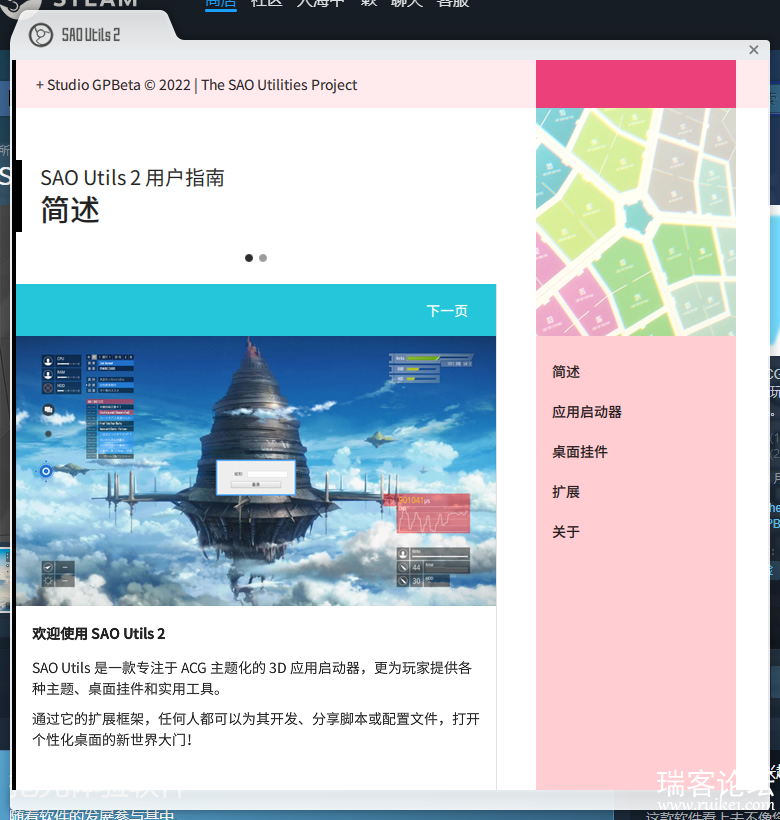Click the Studio GPBeta © 2022 copyright text

pyautogui.click(x=197, y=85)
